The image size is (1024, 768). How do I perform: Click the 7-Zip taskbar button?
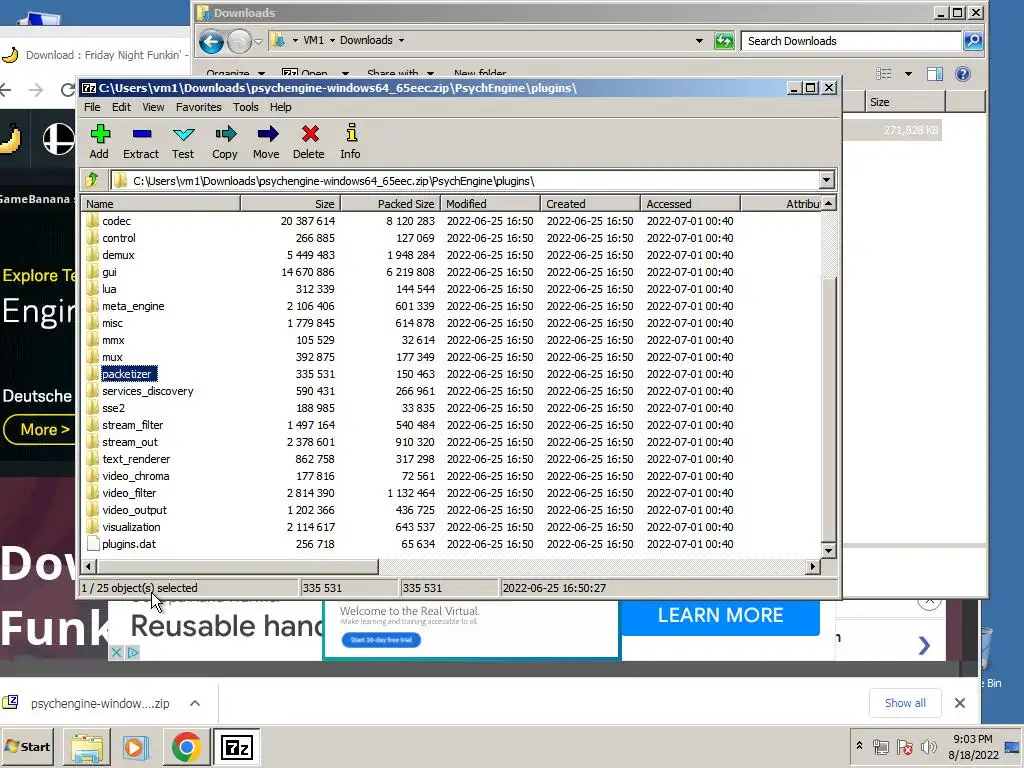point(236,747)
